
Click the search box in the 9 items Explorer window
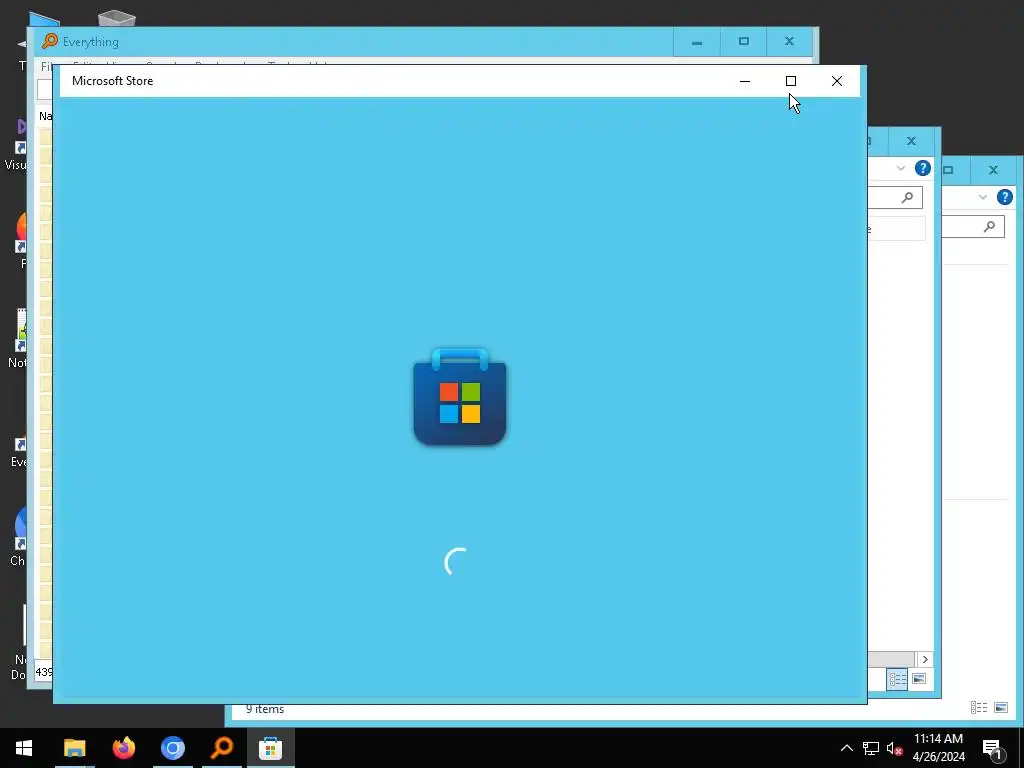coord(972,227)
